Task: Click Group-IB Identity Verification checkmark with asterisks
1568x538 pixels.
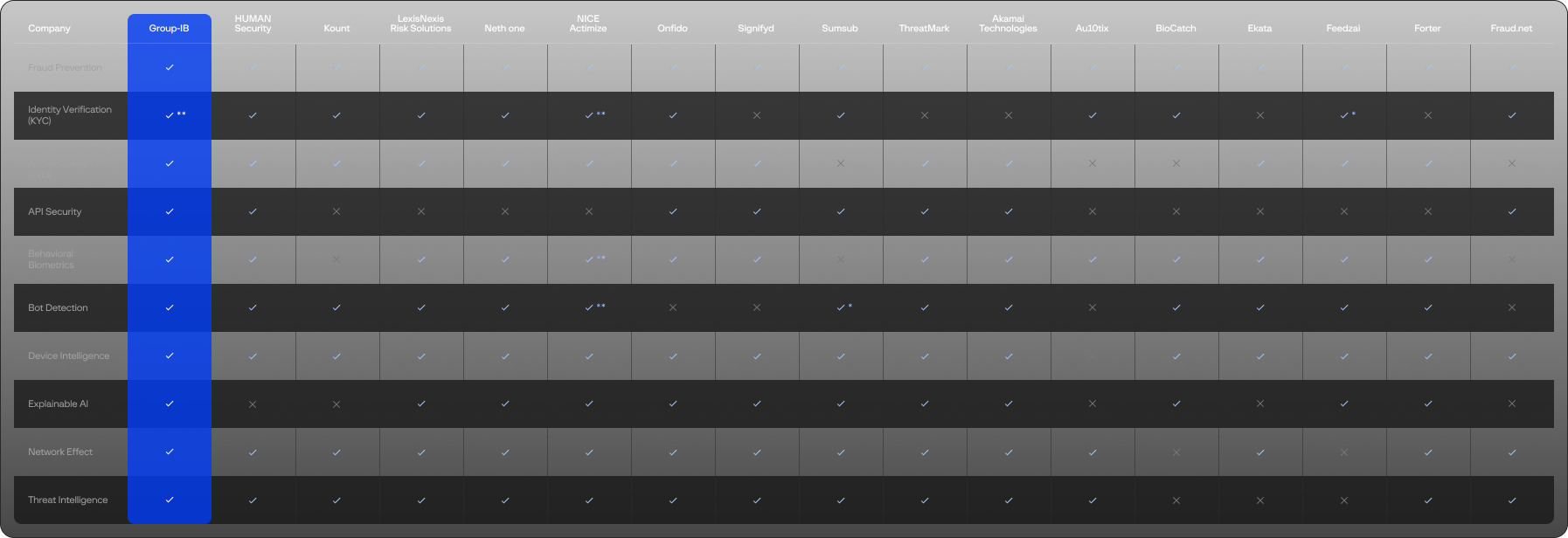Action: click(170, 115)
